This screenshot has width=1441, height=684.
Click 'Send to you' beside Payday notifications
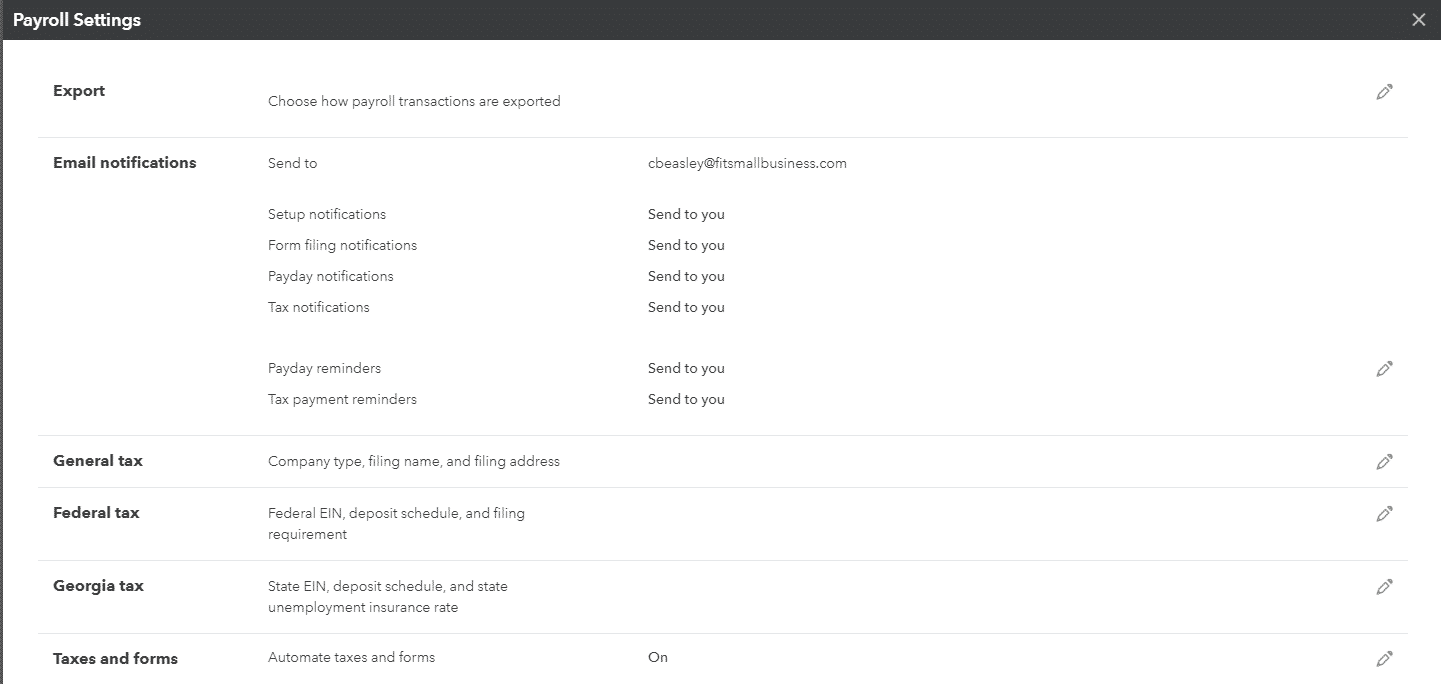click(x=686, y=276)
